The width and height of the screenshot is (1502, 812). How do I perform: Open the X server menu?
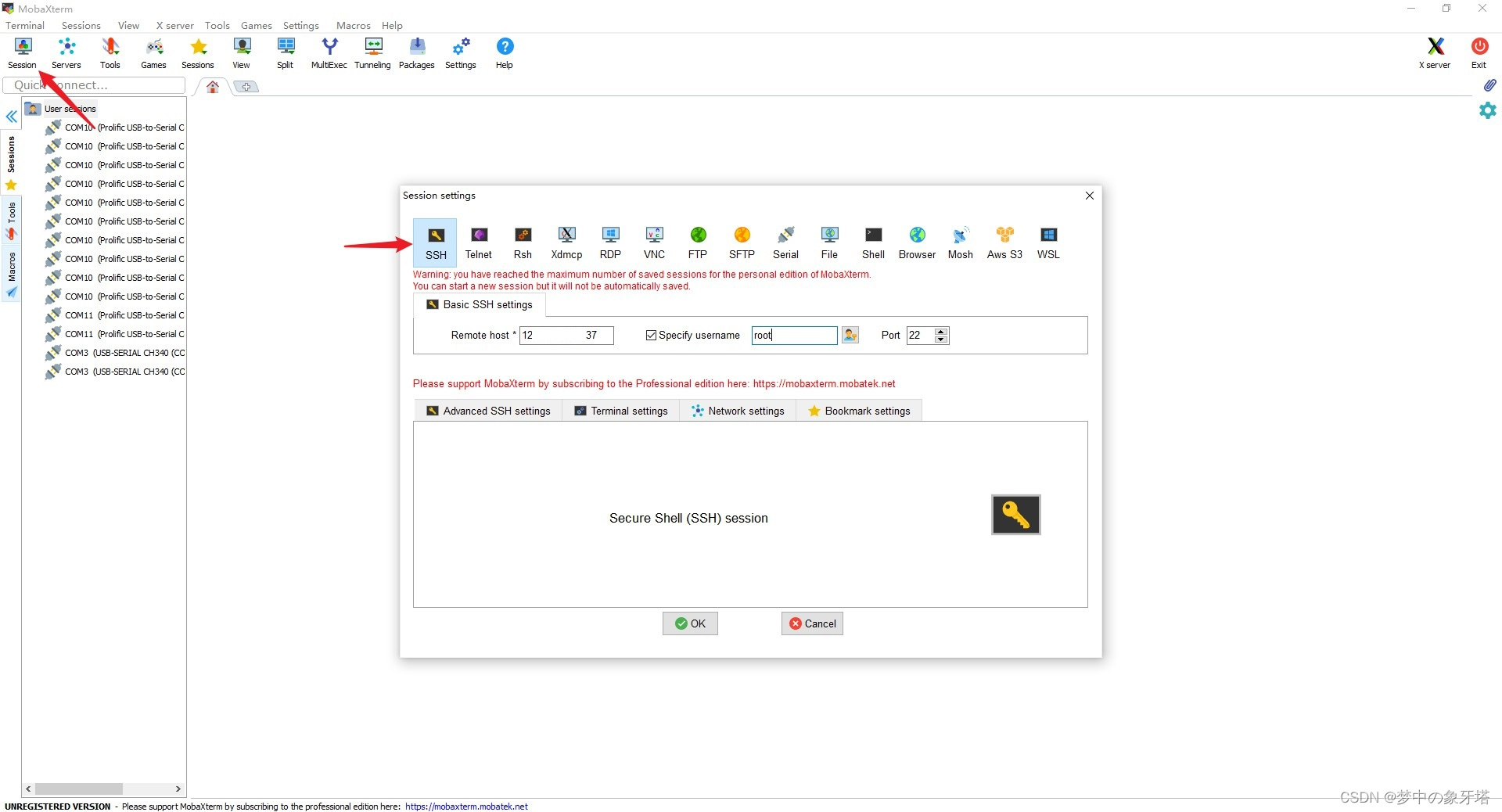pos(174,25)
